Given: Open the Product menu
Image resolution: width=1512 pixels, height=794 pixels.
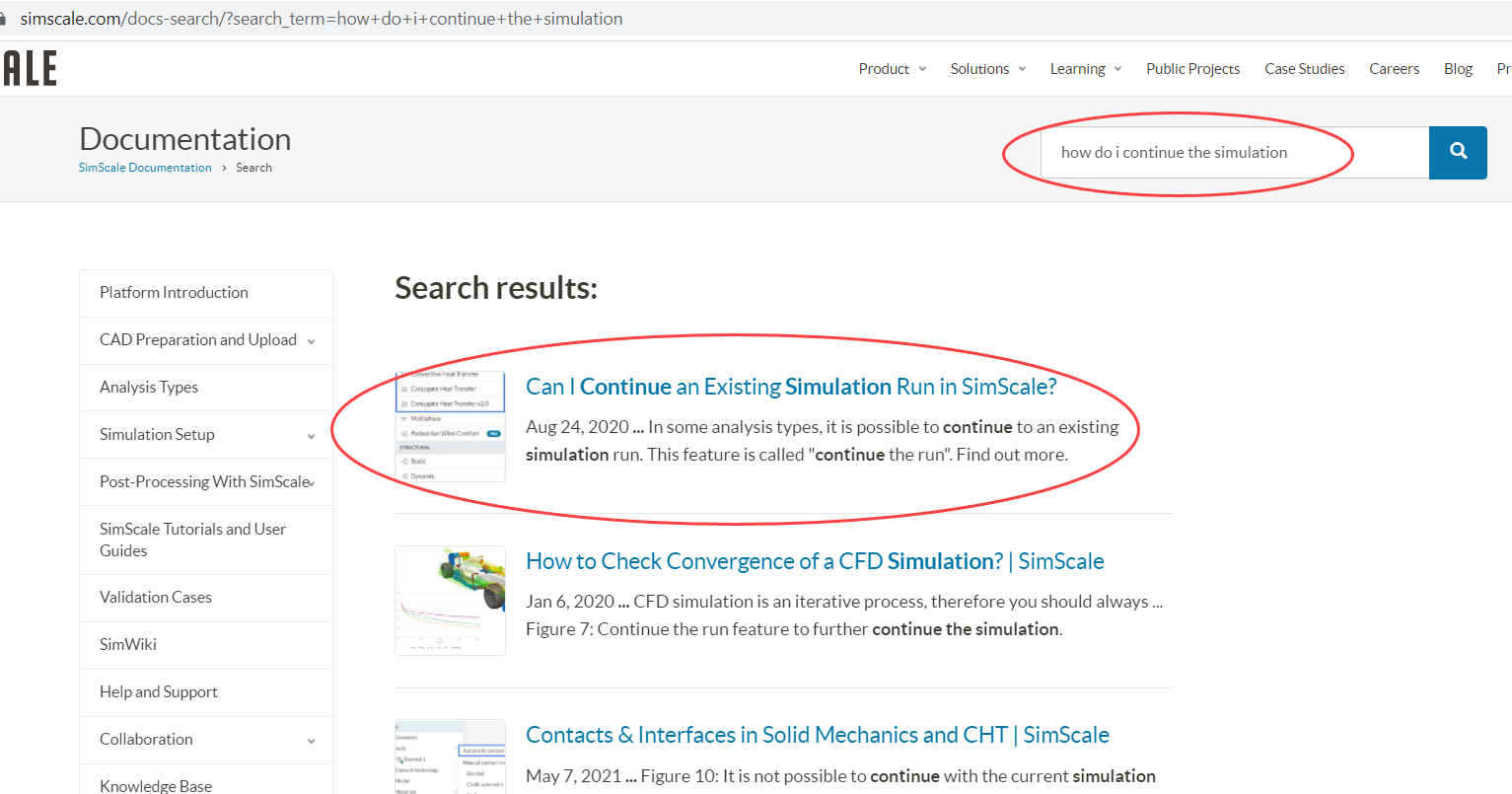Looking at the screenshot, I should point(884,69).
